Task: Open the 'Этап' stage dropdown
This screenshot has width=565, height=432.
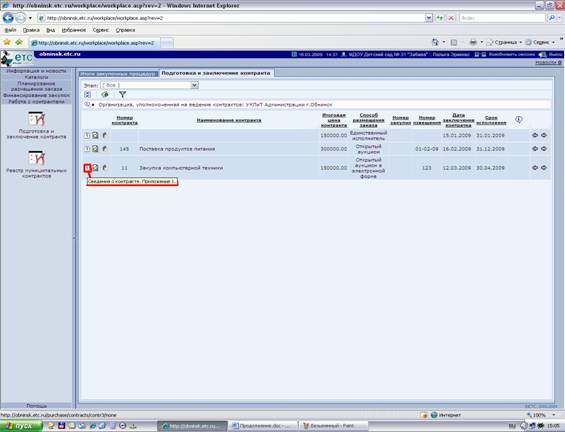Action: click(x=150, y=85)
